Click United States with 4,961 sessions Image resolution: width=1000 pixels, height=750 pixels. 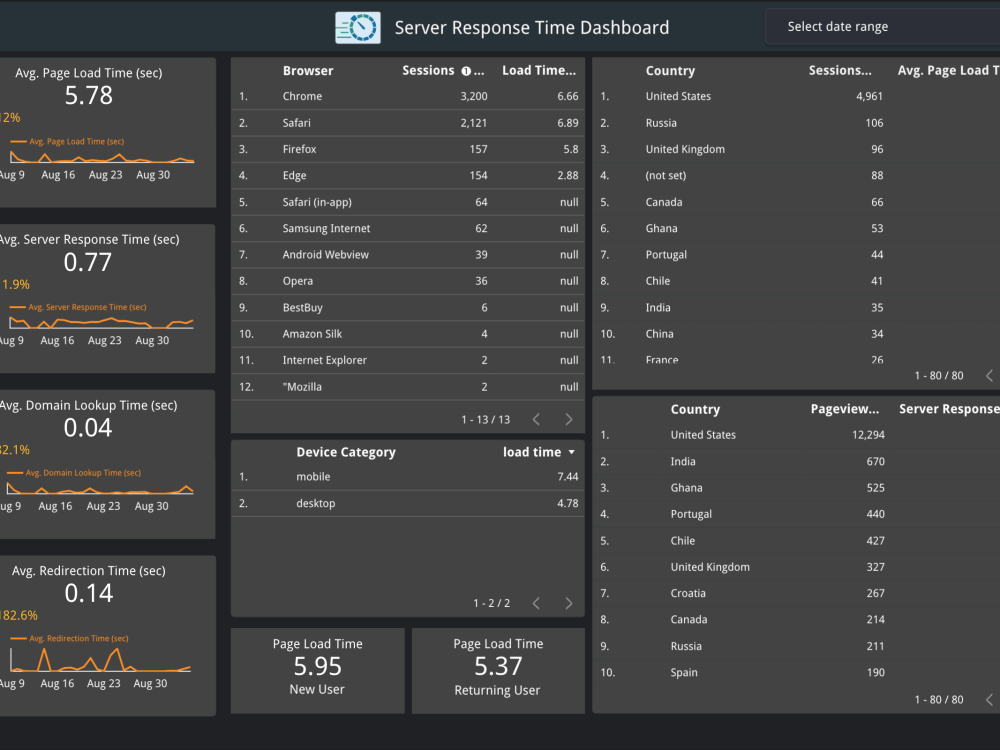[x=796, y=96]
